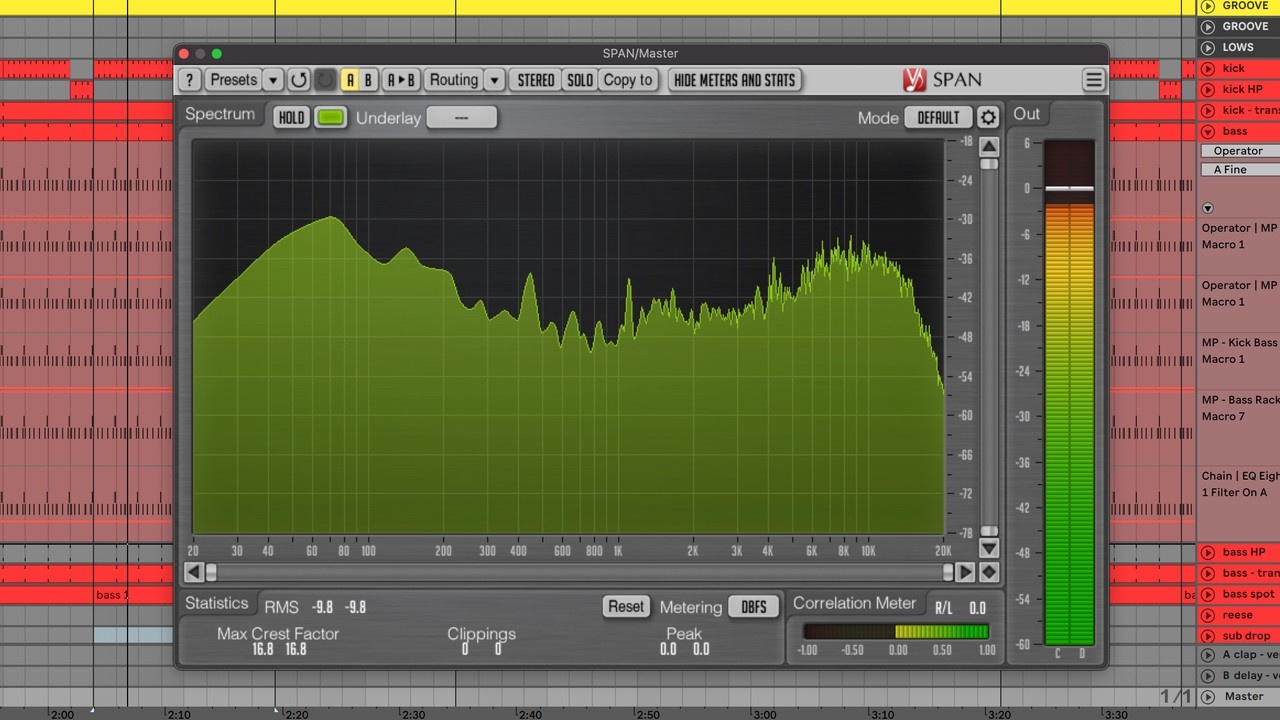Unfold the first GROOVE track at top
Viewport: 1280px width, 720px height.
[1208, 6]
